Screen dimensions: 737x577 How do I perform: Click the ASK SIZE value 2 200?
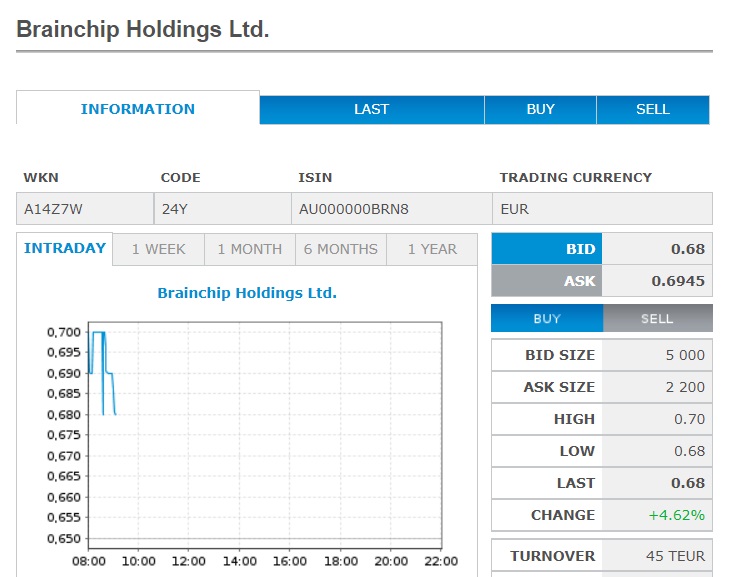pos(685,387)
